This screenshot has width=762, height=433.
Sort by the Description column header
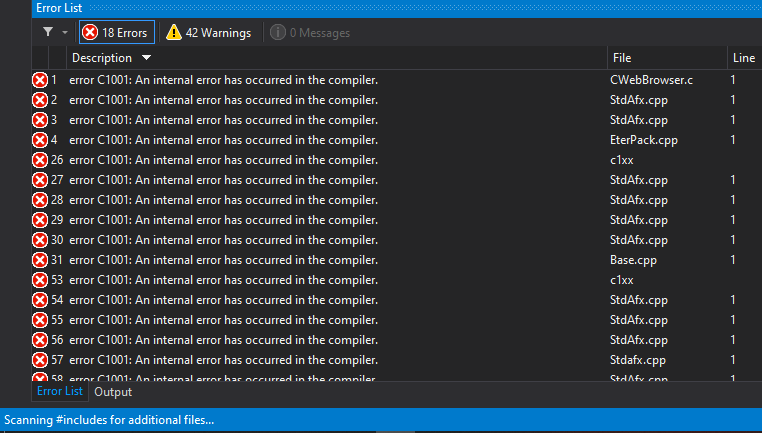click(x=102, y=58)
